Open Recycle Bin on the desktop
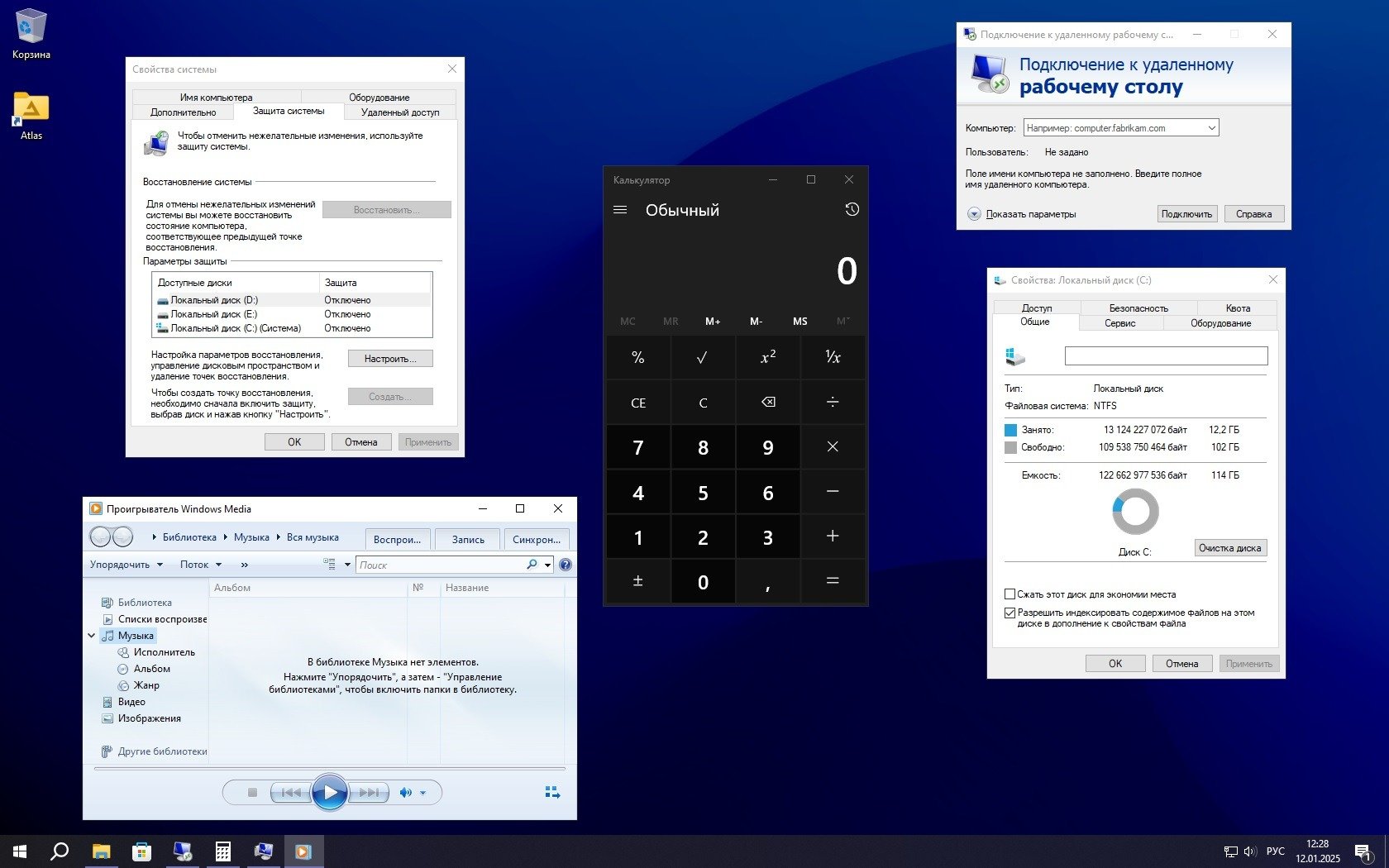Image resolution: width=1389 pixels, height=868 pixels. point(31,29)
